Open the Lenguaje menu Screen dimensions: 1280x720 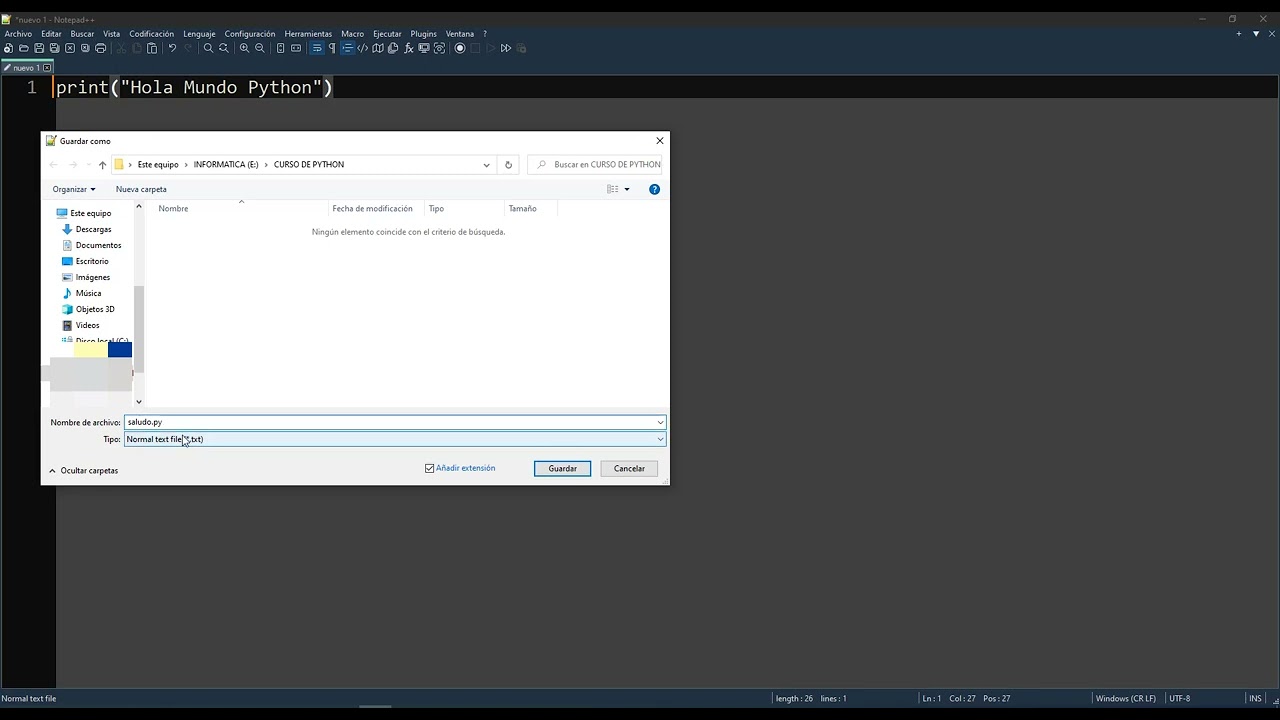[x=199, y=34]
